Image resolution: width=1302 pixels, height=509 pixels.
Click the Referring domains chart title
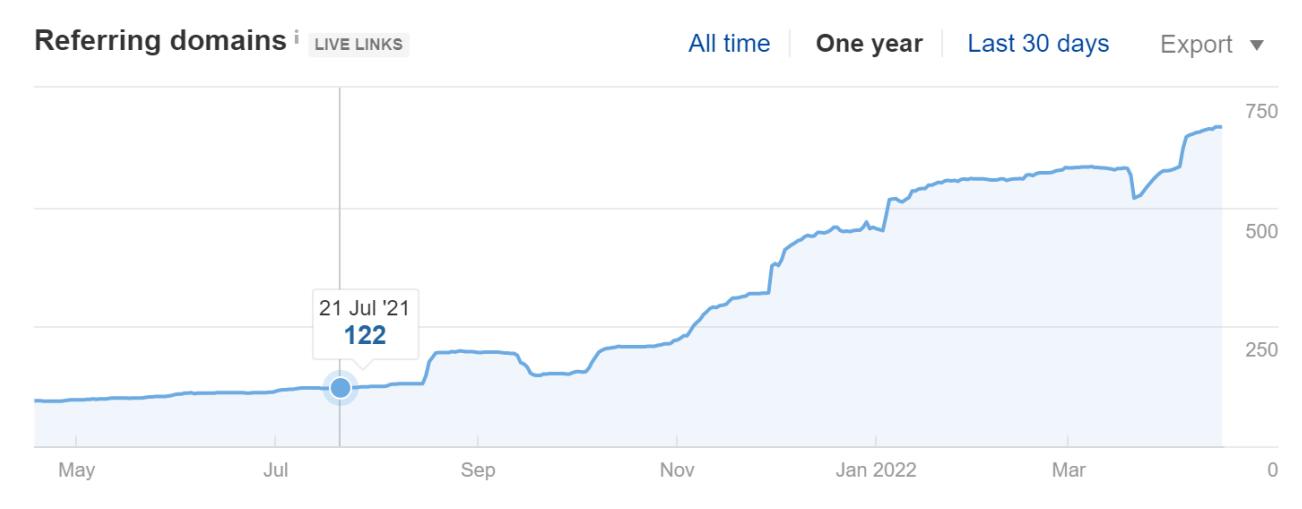pos(160,42)
